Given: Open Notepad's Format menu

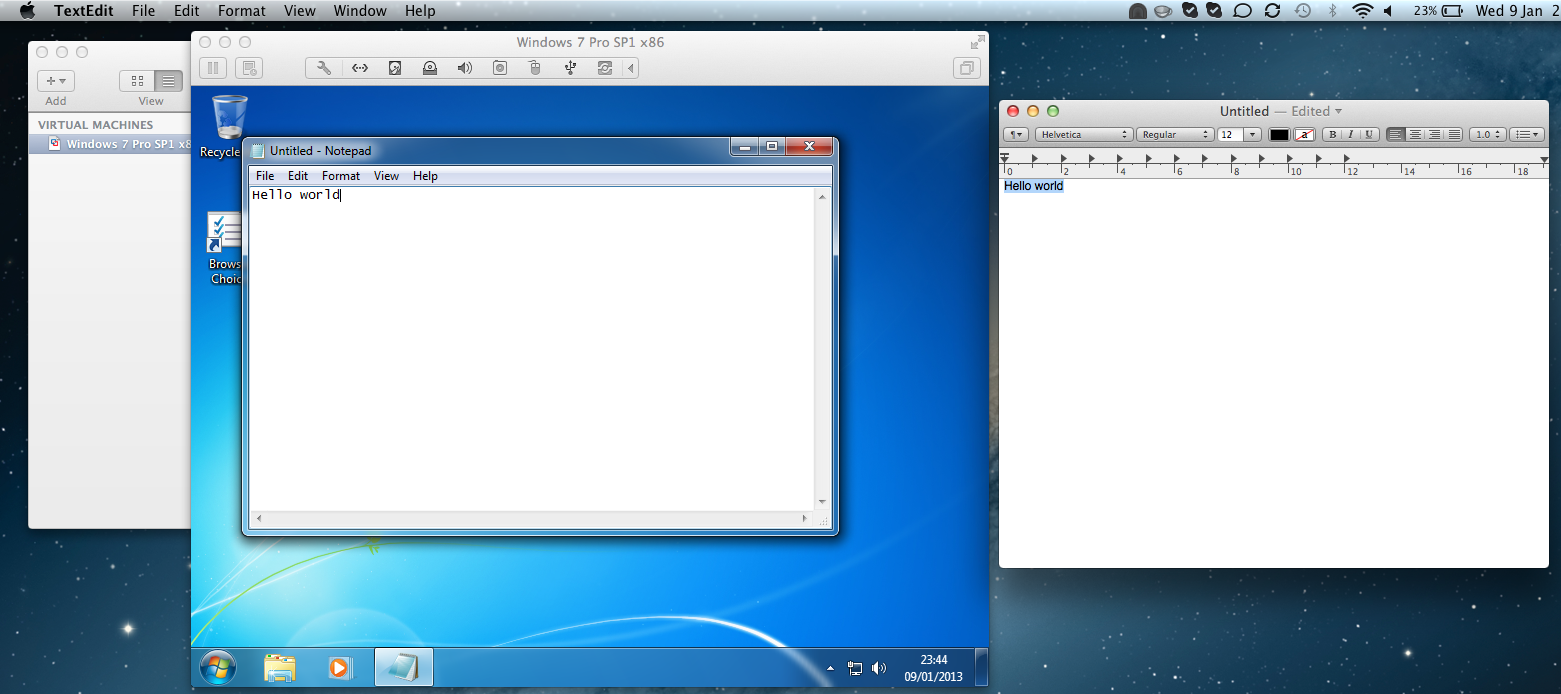Looking at the screenshot, I should [x=340, y=176].
